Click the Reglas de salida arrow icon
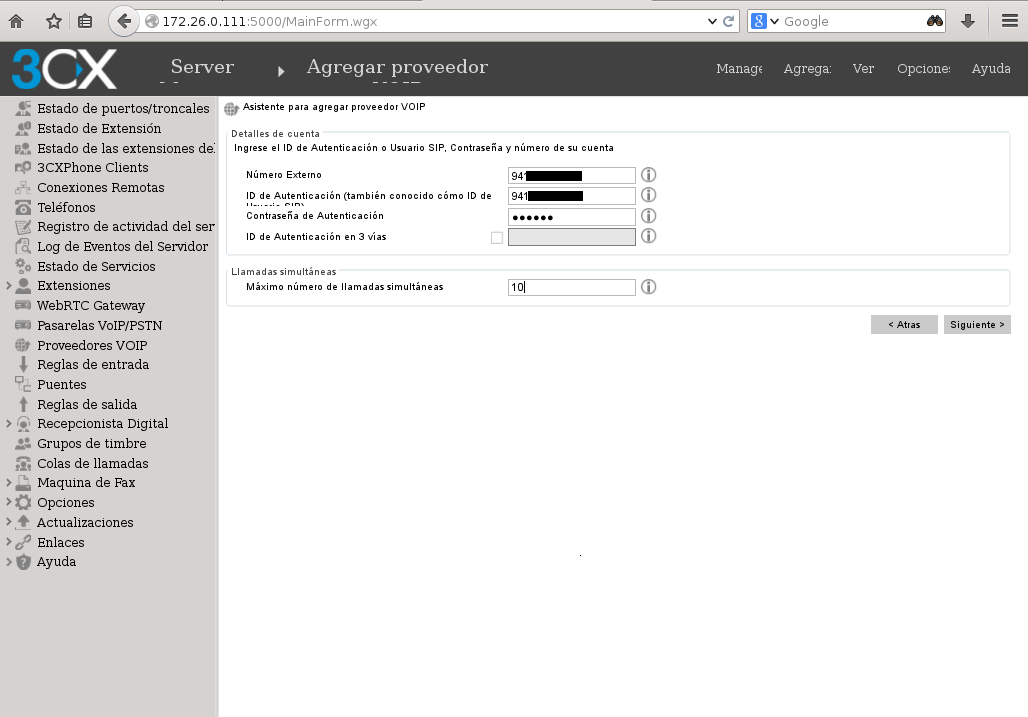1028x717 pixels. 24,404
